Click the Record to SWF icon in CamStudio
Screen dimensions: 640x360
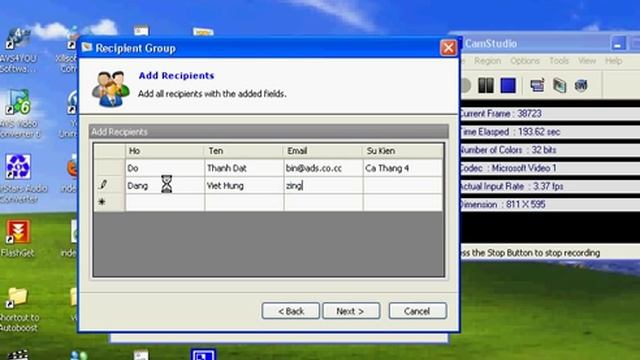click(x=581, y=86)
